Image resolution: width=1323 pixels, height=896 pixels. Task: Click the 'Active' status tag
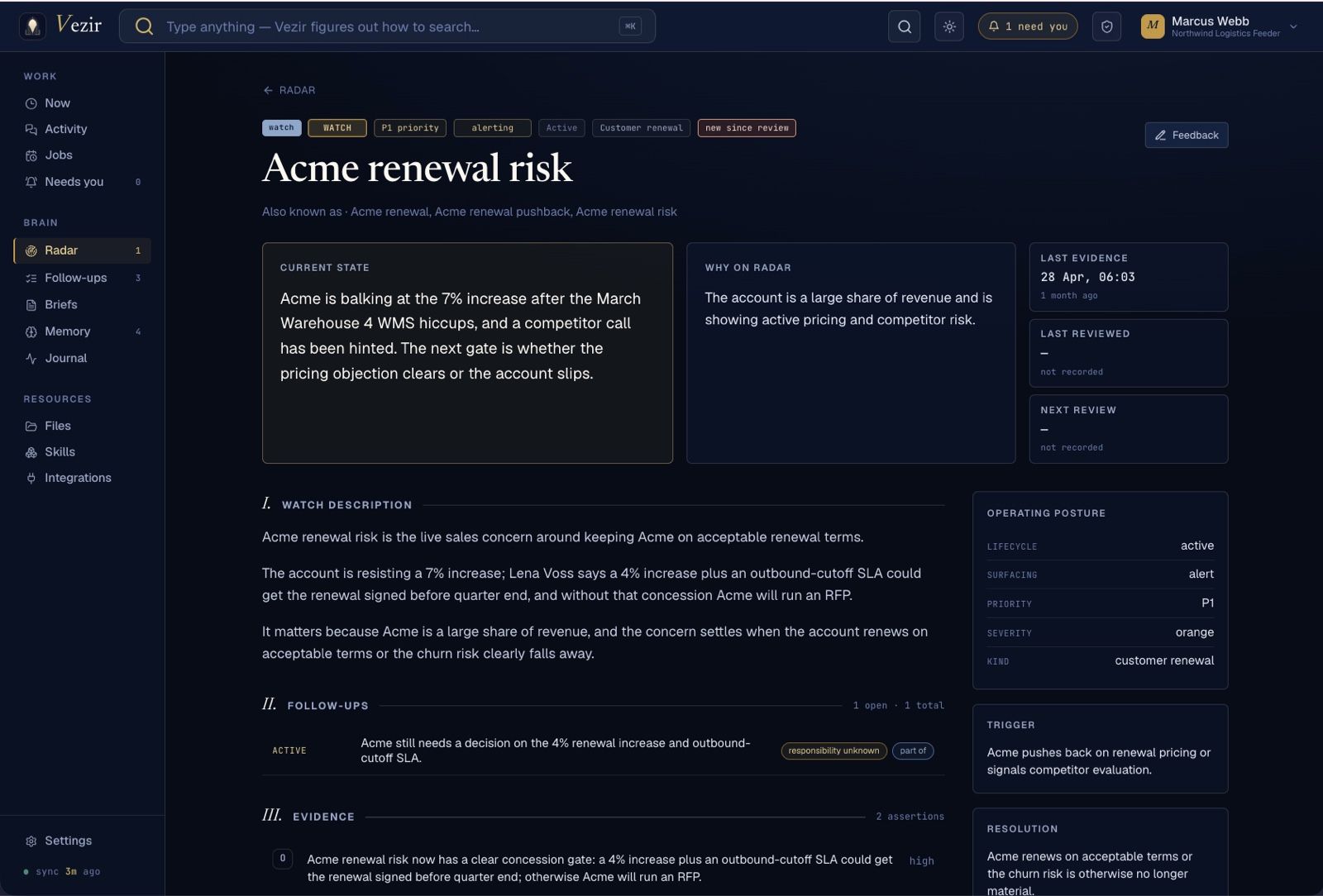[x=562, y=128]
